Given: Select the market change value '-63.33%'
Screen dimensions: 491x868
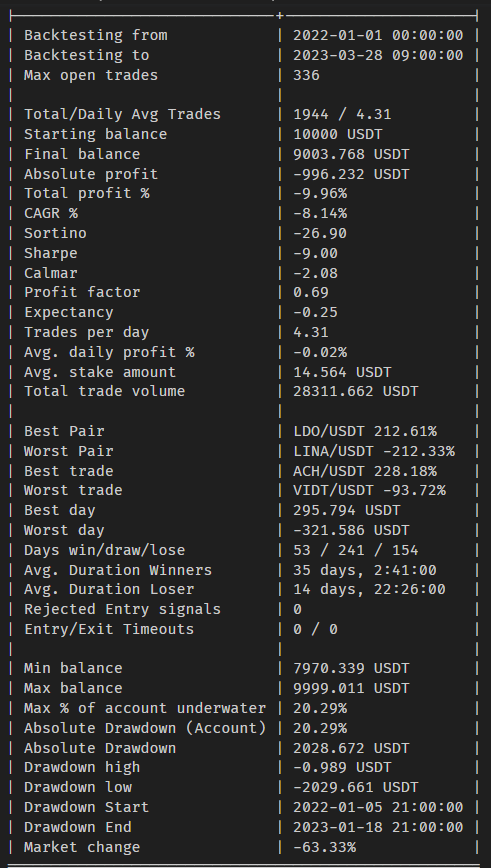Looking at the screenshot, I should [324, 848].
